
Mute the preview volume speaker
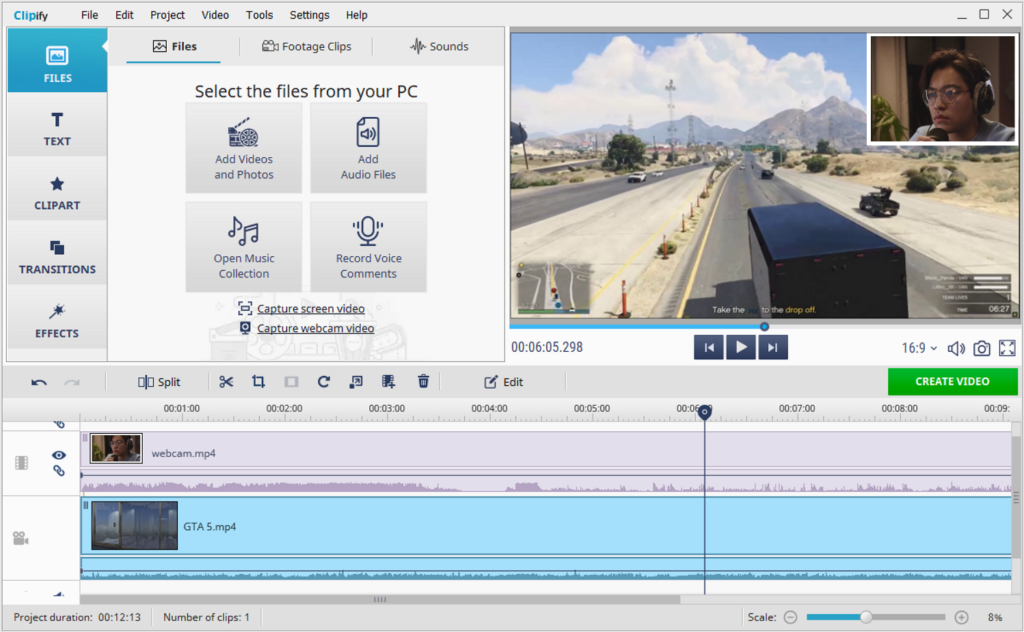pyautogui.click(x=956, y=348)
